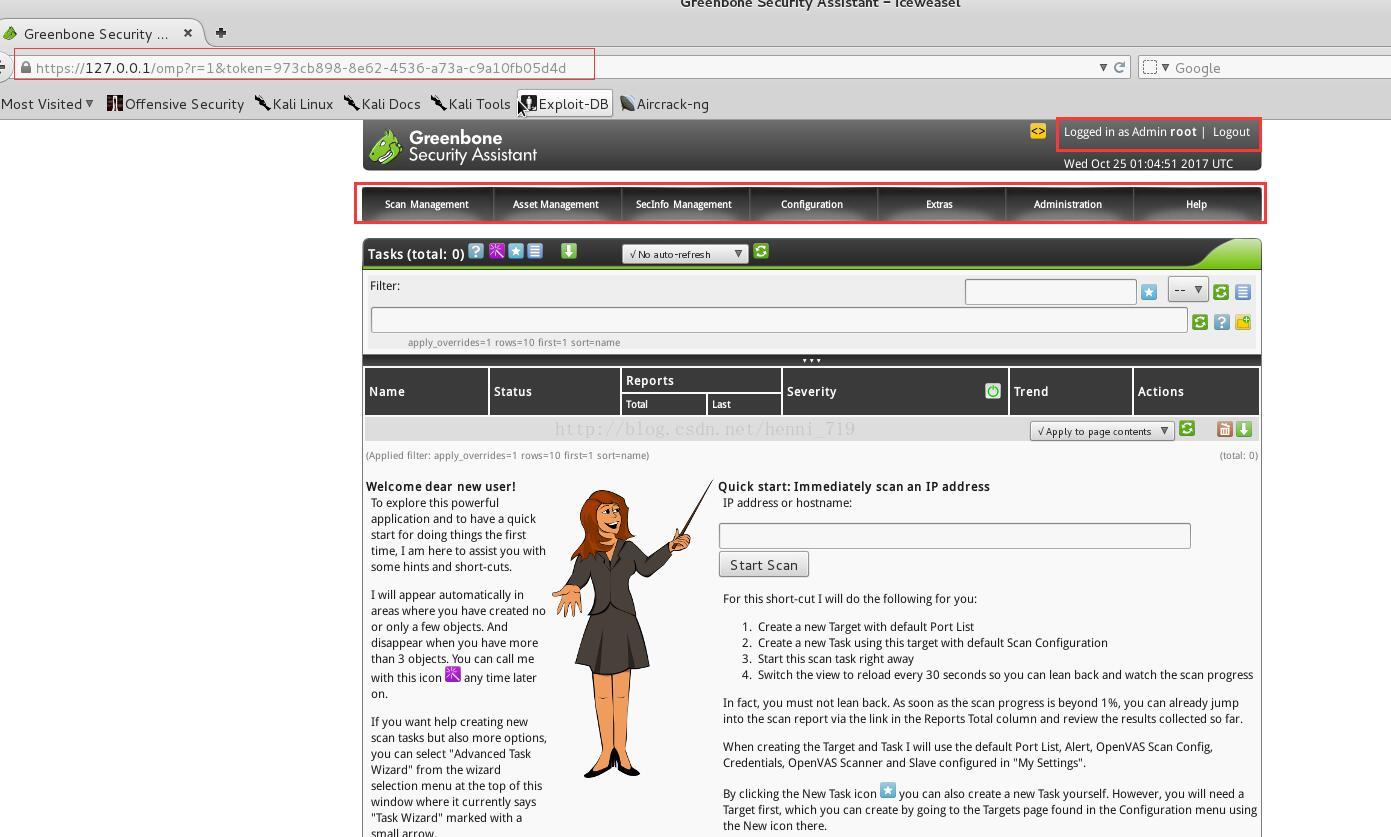Click the wizard wand icon in welcome text
Viewport: 1391px width, 837px height.
453,675
